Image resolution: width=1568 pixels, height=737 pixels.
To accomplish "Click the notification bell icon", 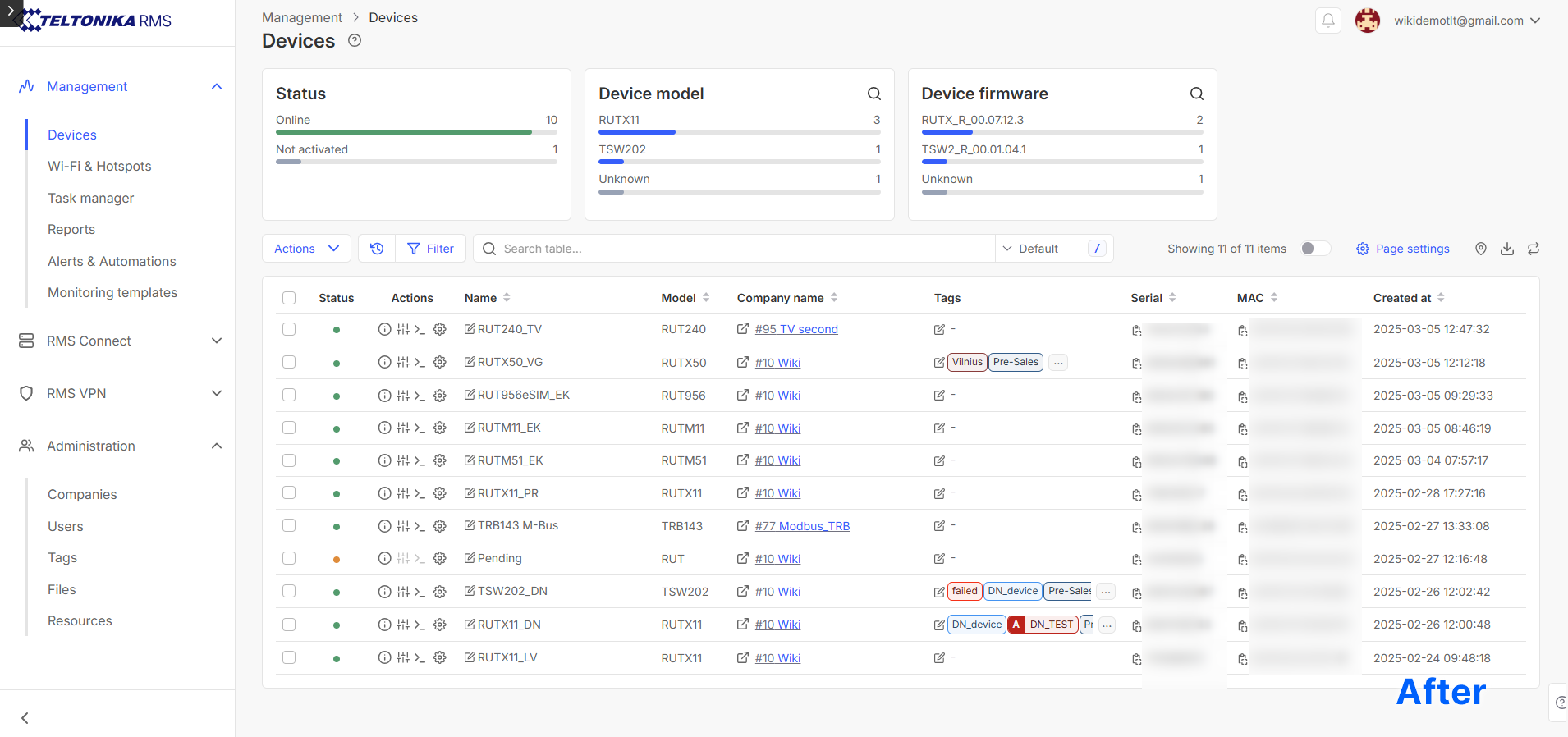I will coord(1327,21).
